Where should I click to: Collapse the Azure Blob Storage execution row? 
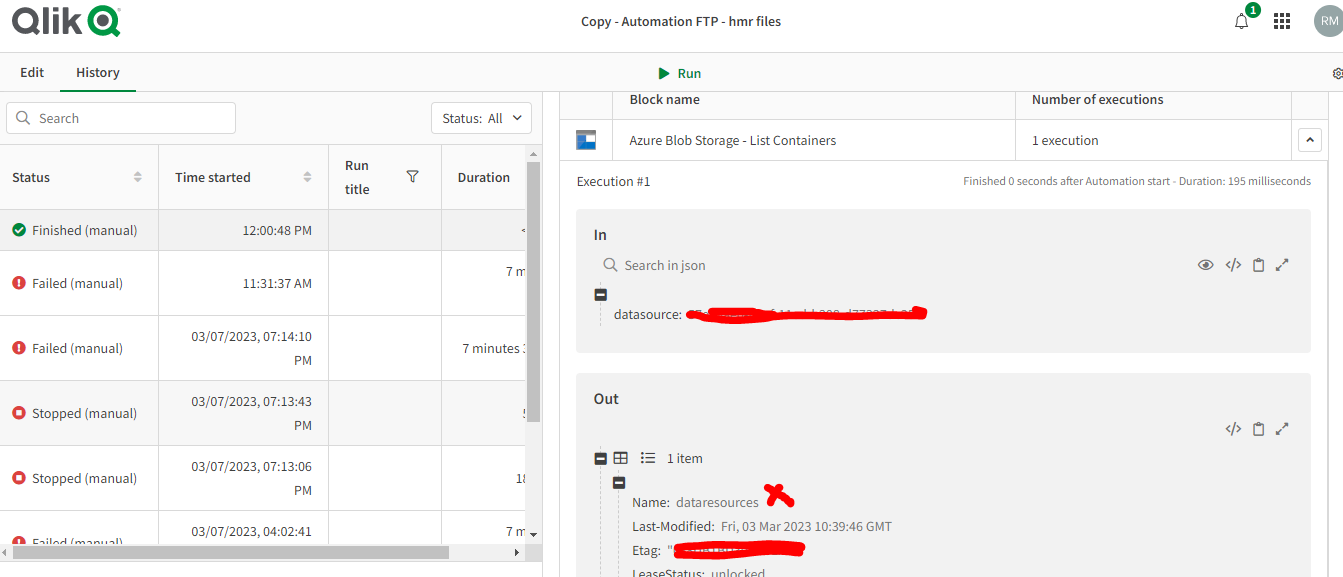click(1309, 140)
